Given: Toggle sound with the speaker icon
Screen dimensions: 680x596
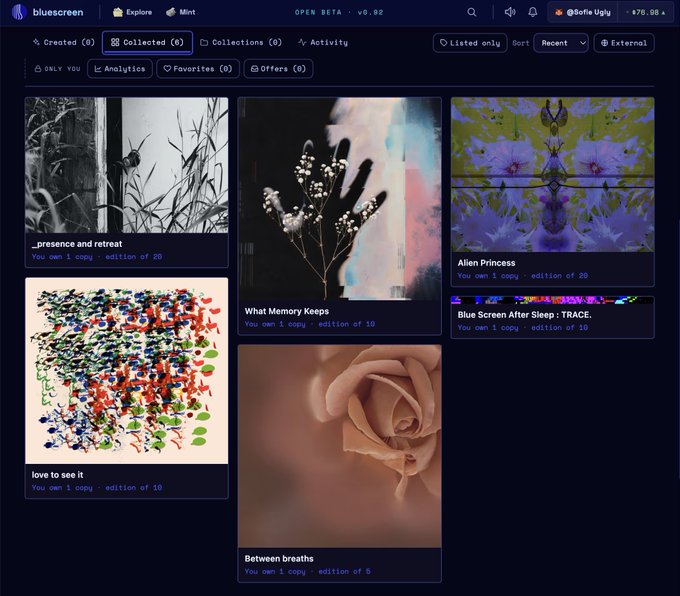Looking at the screenshot, I should click(x=510, y=12).
